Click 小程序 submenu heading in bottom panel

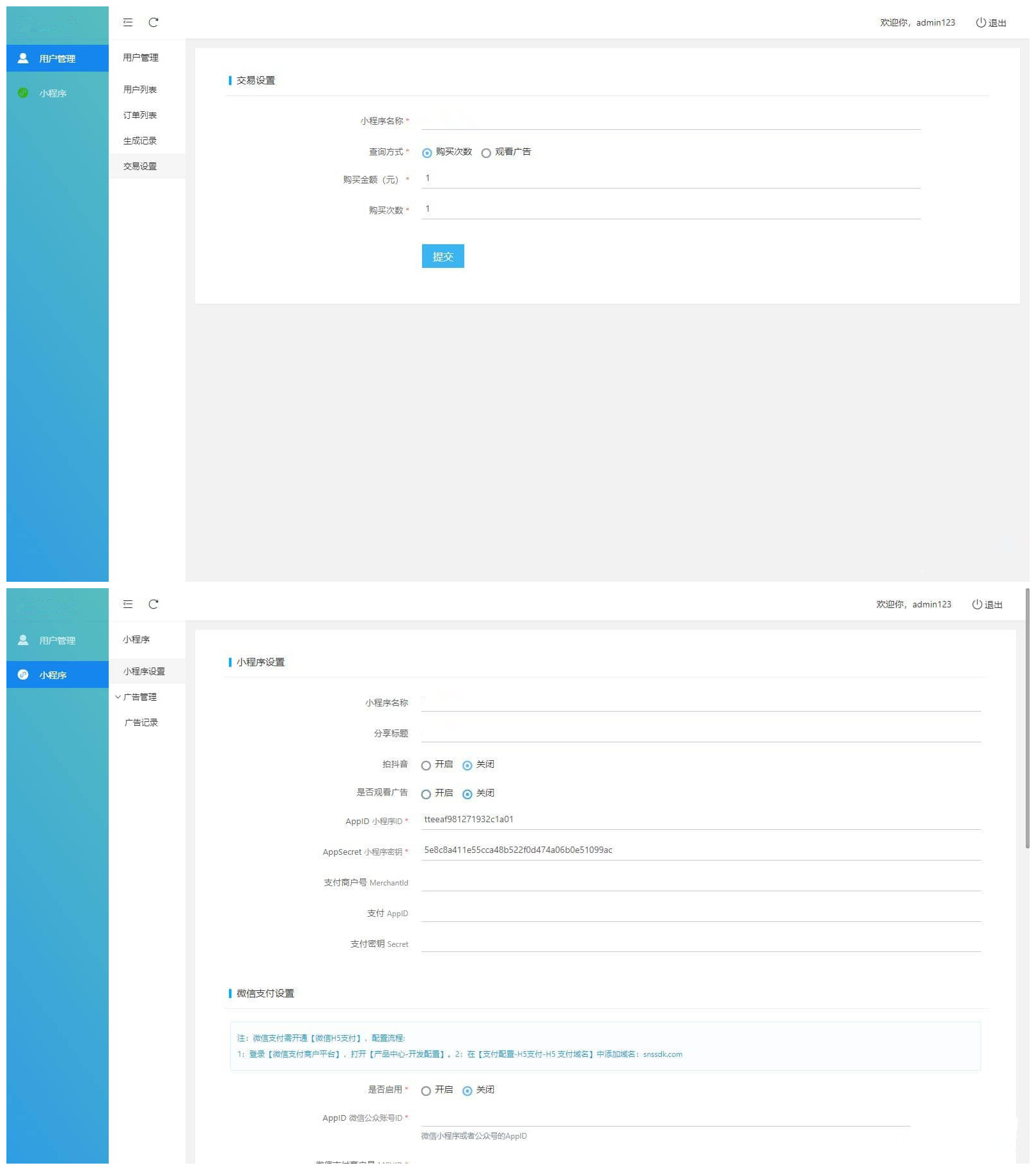coord(136,639)
